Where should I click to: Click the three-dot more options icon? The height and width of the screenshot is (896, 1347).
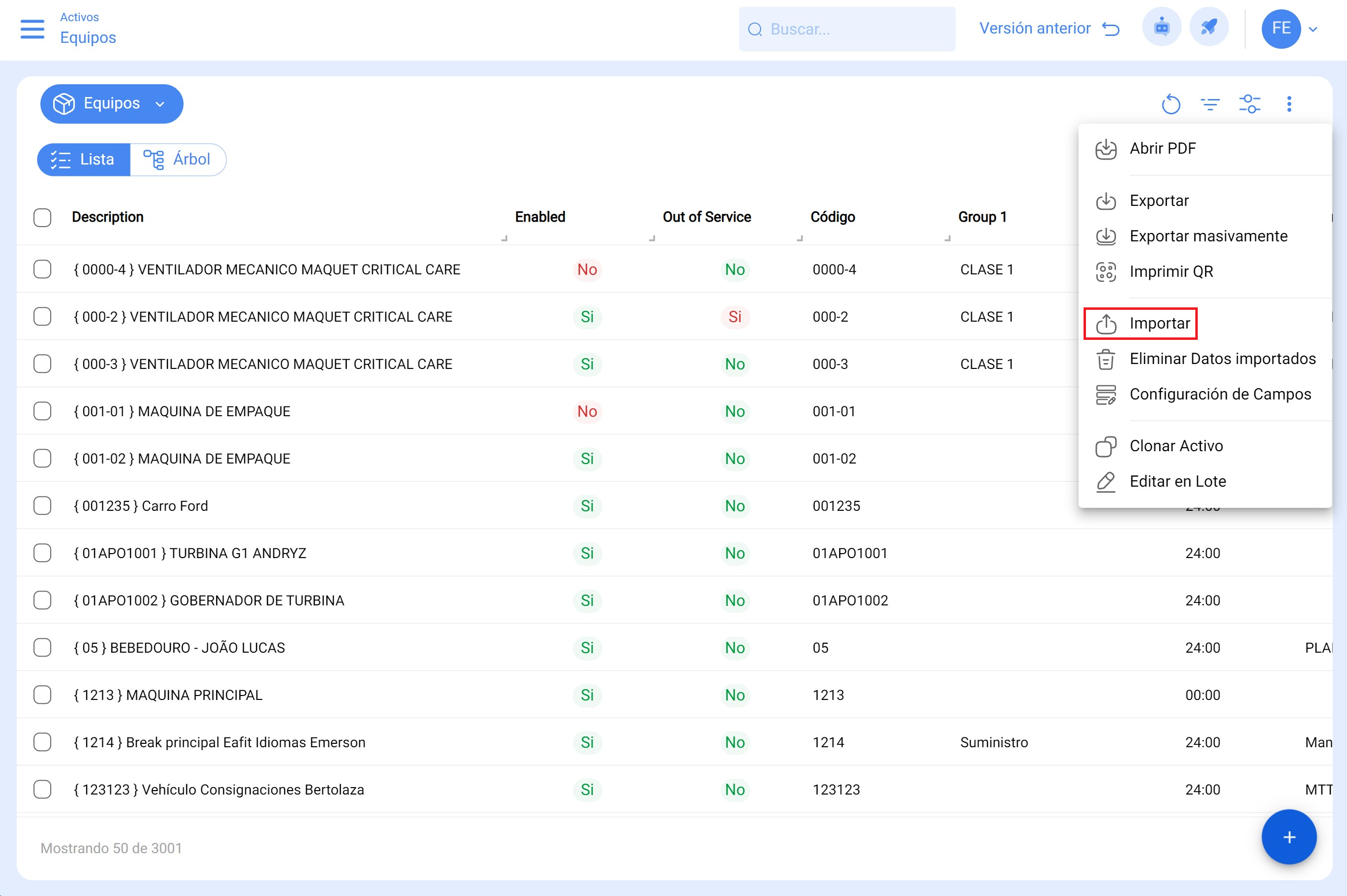point(1289,104)
